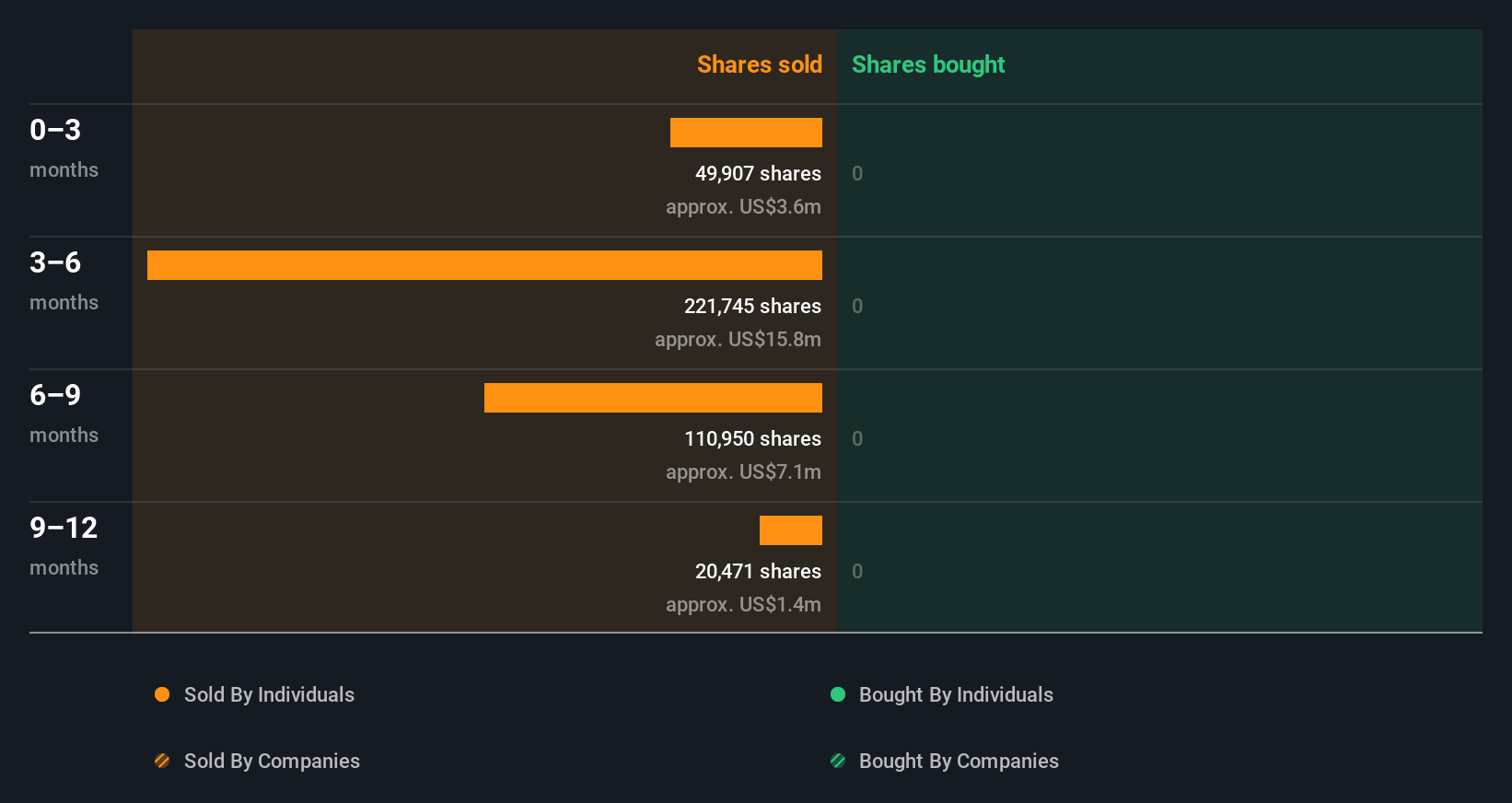Click the Shares sold column header
The height and width of the screenshot is (803, 1512).
(x=760, y=64)
